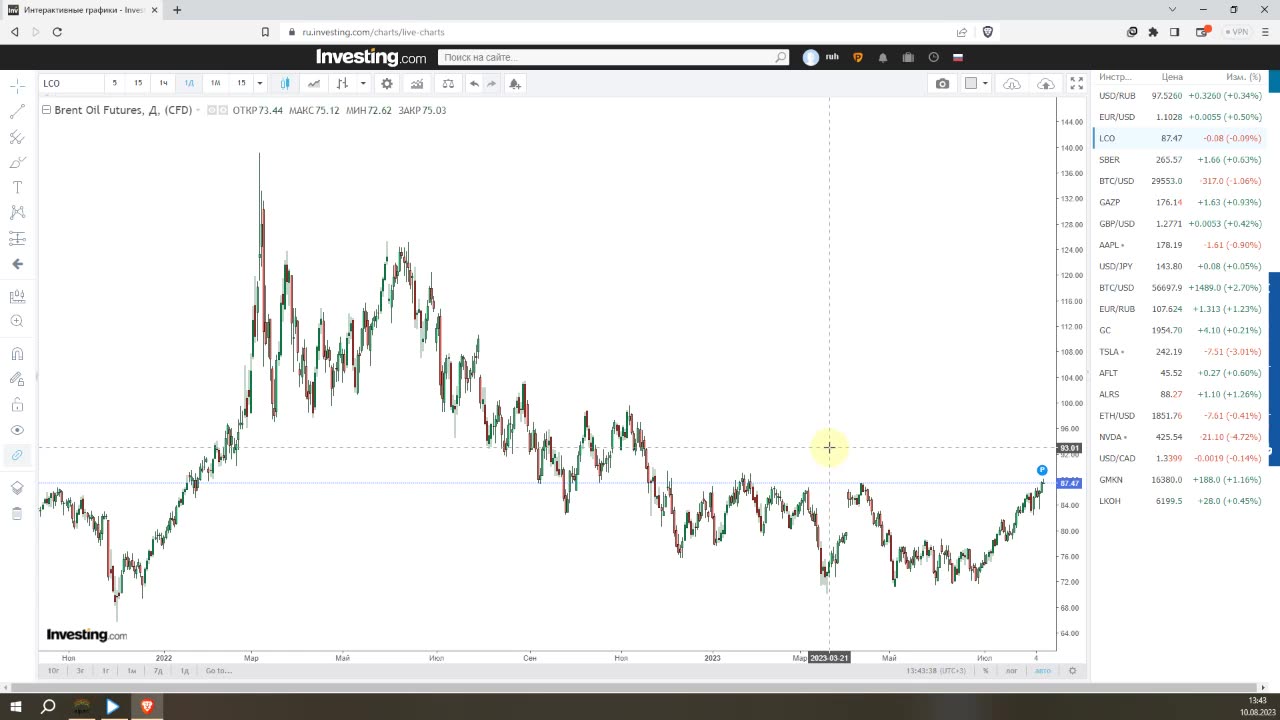Select bar chart style icon
Image resolution: width=1280 pixels, height=720 pixels.
(x=343, y=83)
